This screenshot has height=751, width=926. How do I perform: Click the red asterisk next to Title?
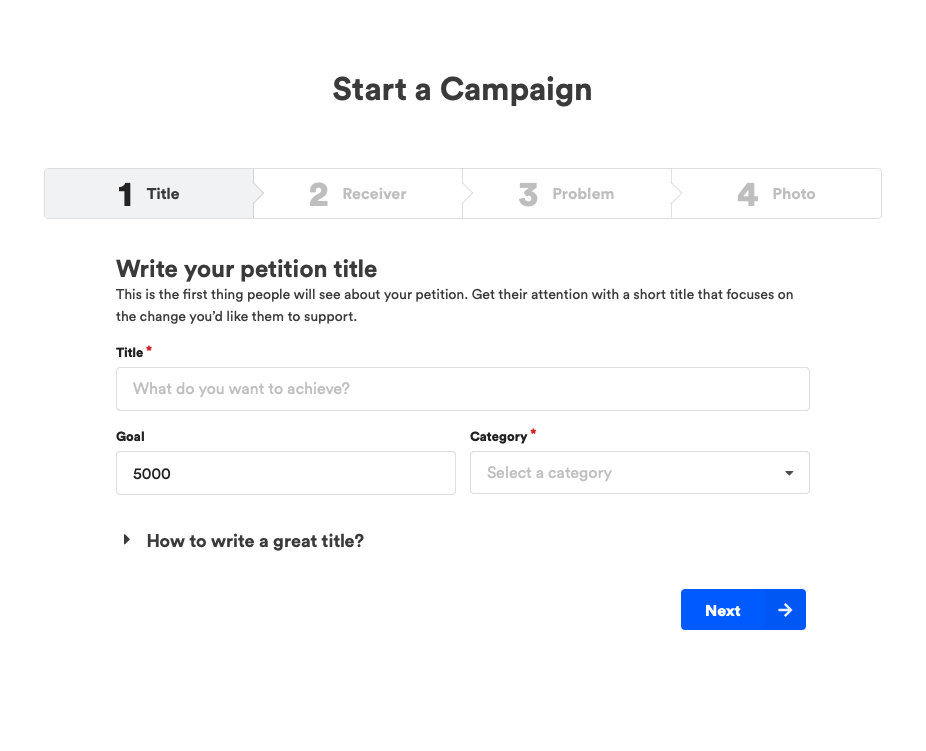coord(147,347)
